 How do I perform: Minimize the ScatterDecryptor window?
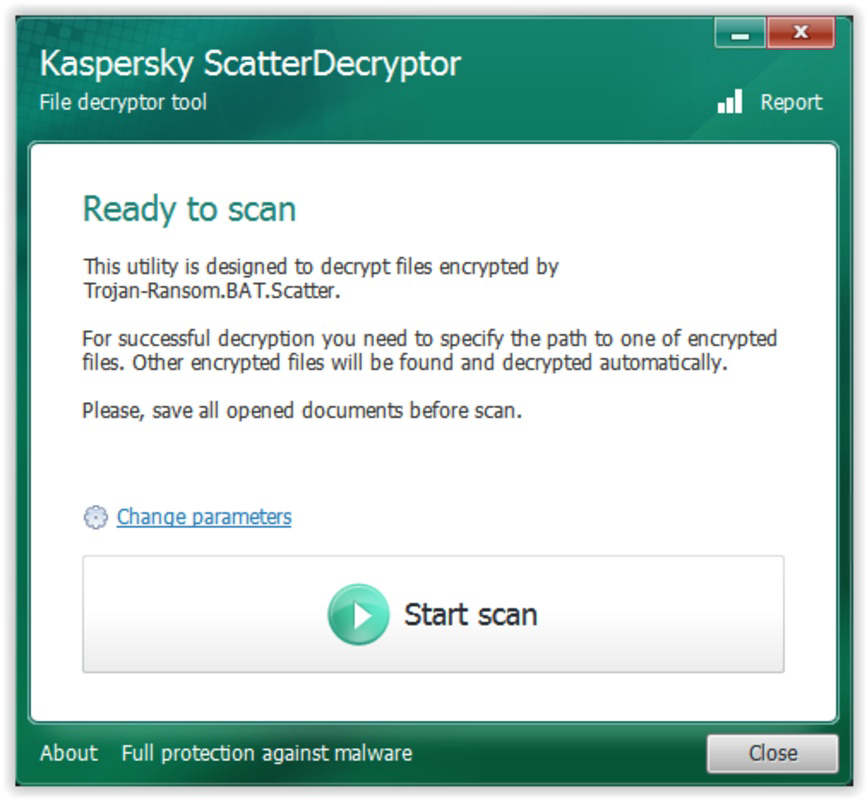click(x=740, y=33)
